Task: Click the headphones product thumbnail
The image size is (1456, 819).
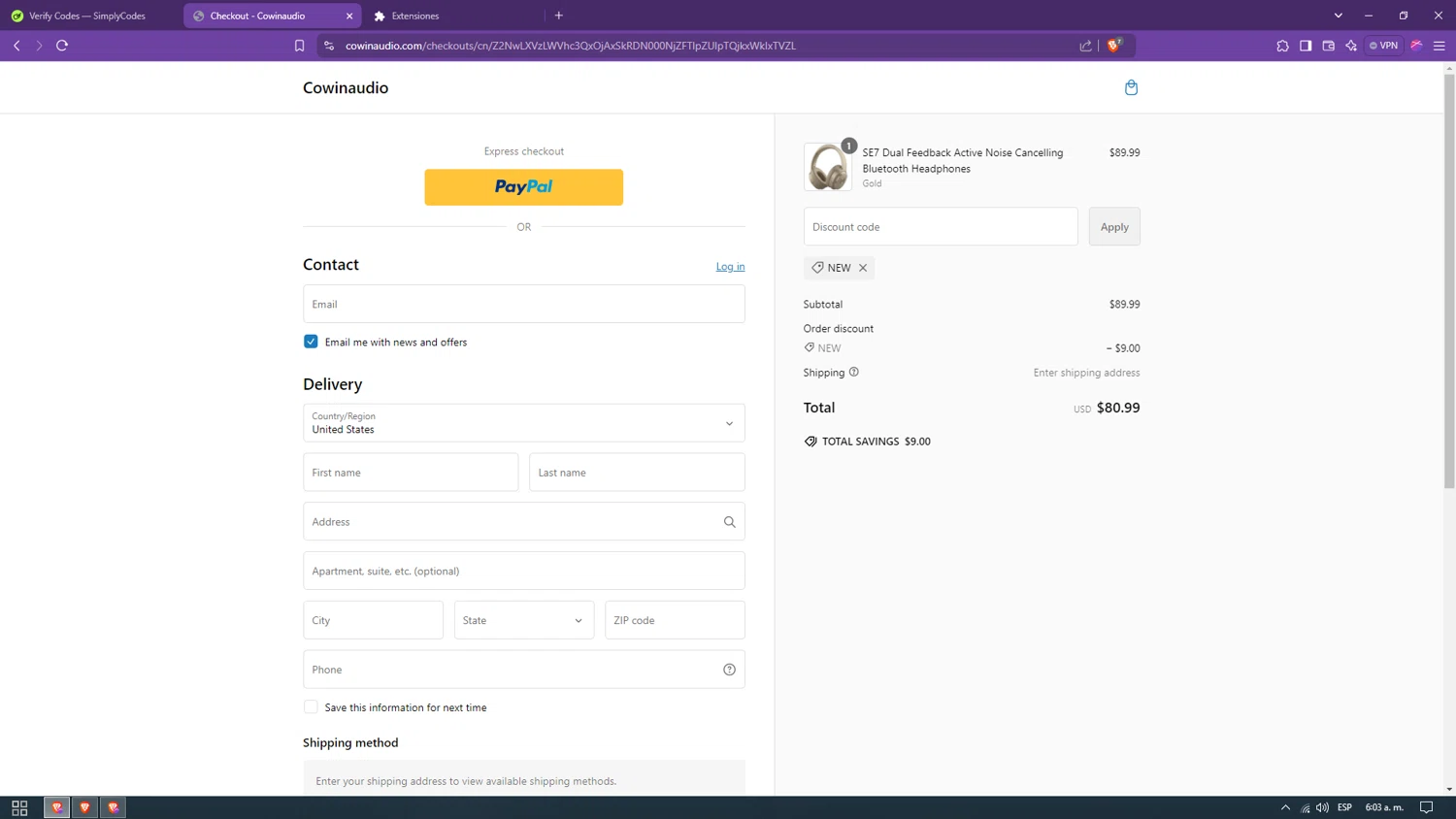Action: click(828, 167)
